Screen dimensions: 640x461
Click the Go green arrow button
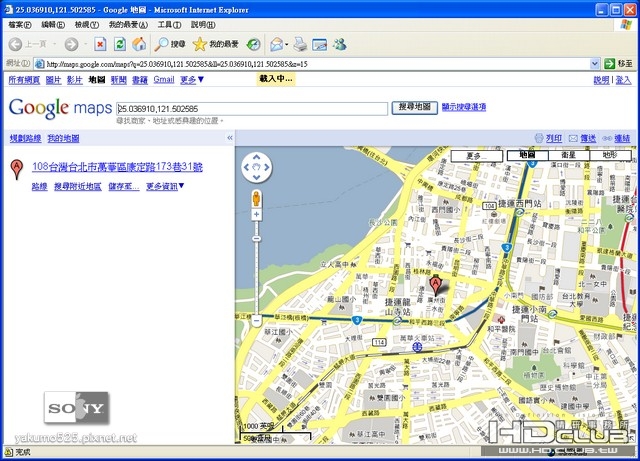(609, 63)
